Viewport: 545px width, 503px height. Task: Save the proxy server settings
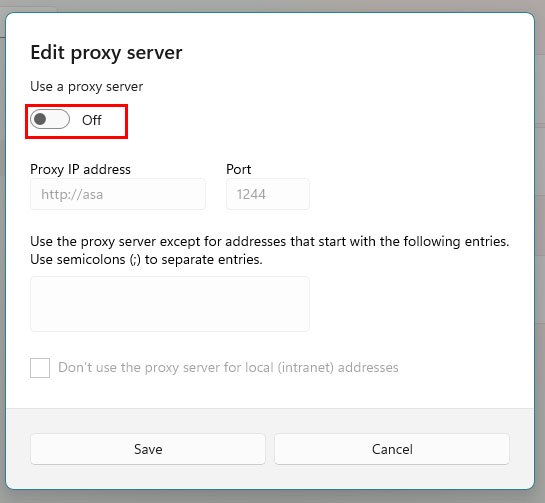tap(148, 449)
